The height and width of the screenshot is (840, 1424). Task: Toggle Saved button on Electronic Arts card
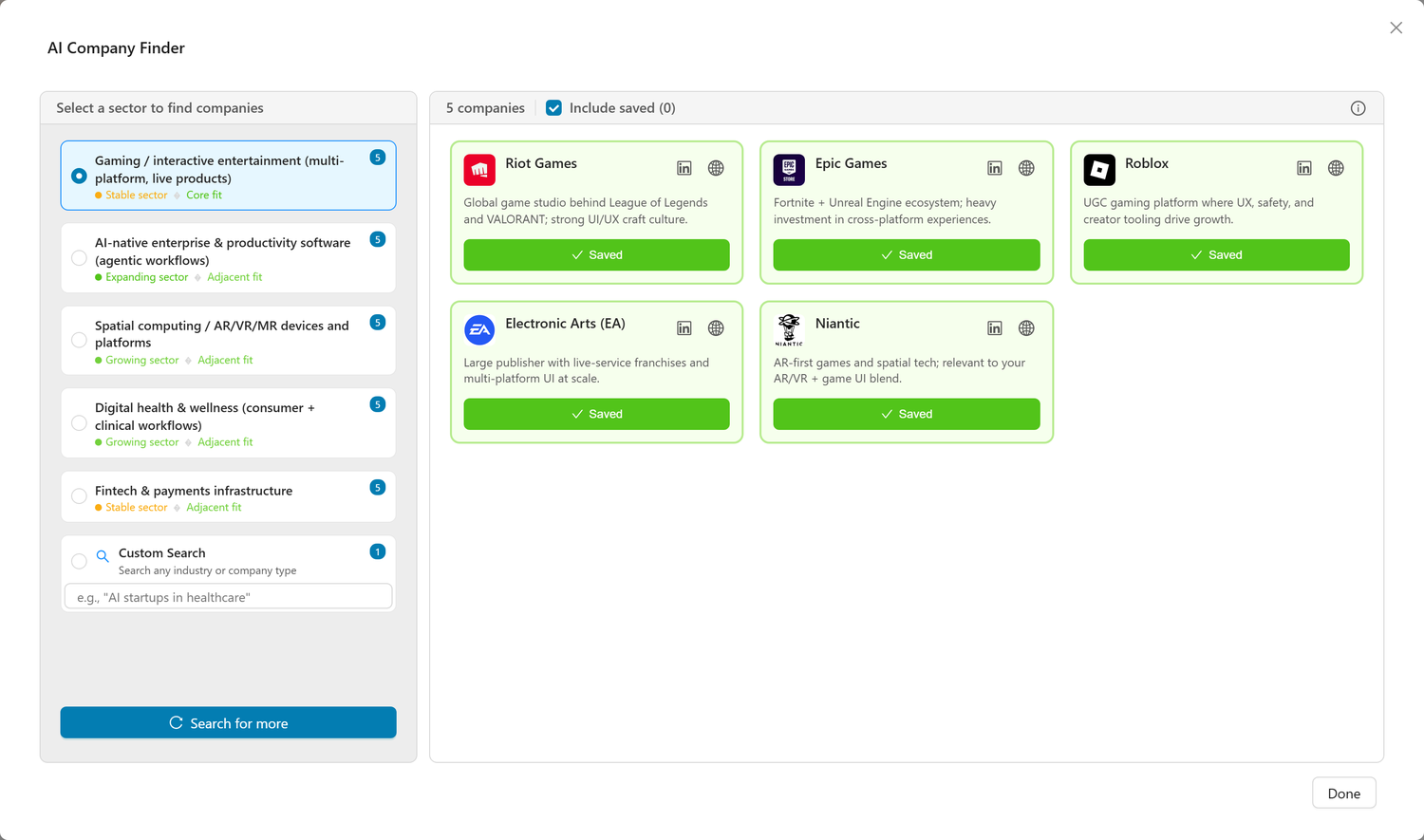tap(596, 414)
